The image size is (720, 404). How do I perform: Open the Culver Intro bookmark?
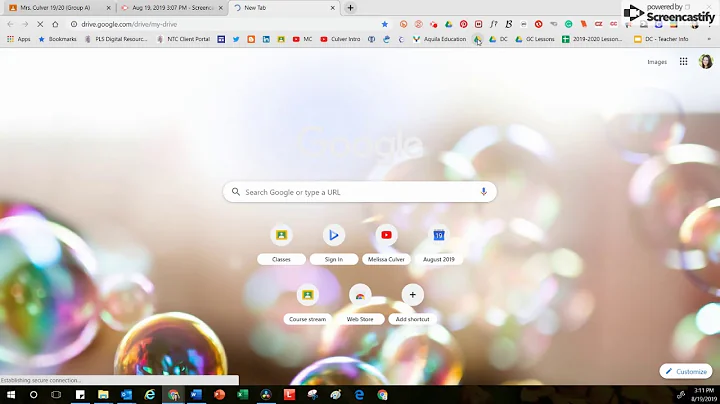tap(340, 39)
